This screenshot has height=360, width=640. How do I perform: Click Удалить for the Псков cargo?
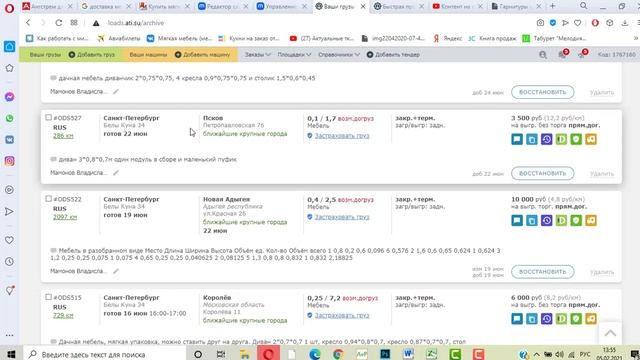click(x=602, y=174)
